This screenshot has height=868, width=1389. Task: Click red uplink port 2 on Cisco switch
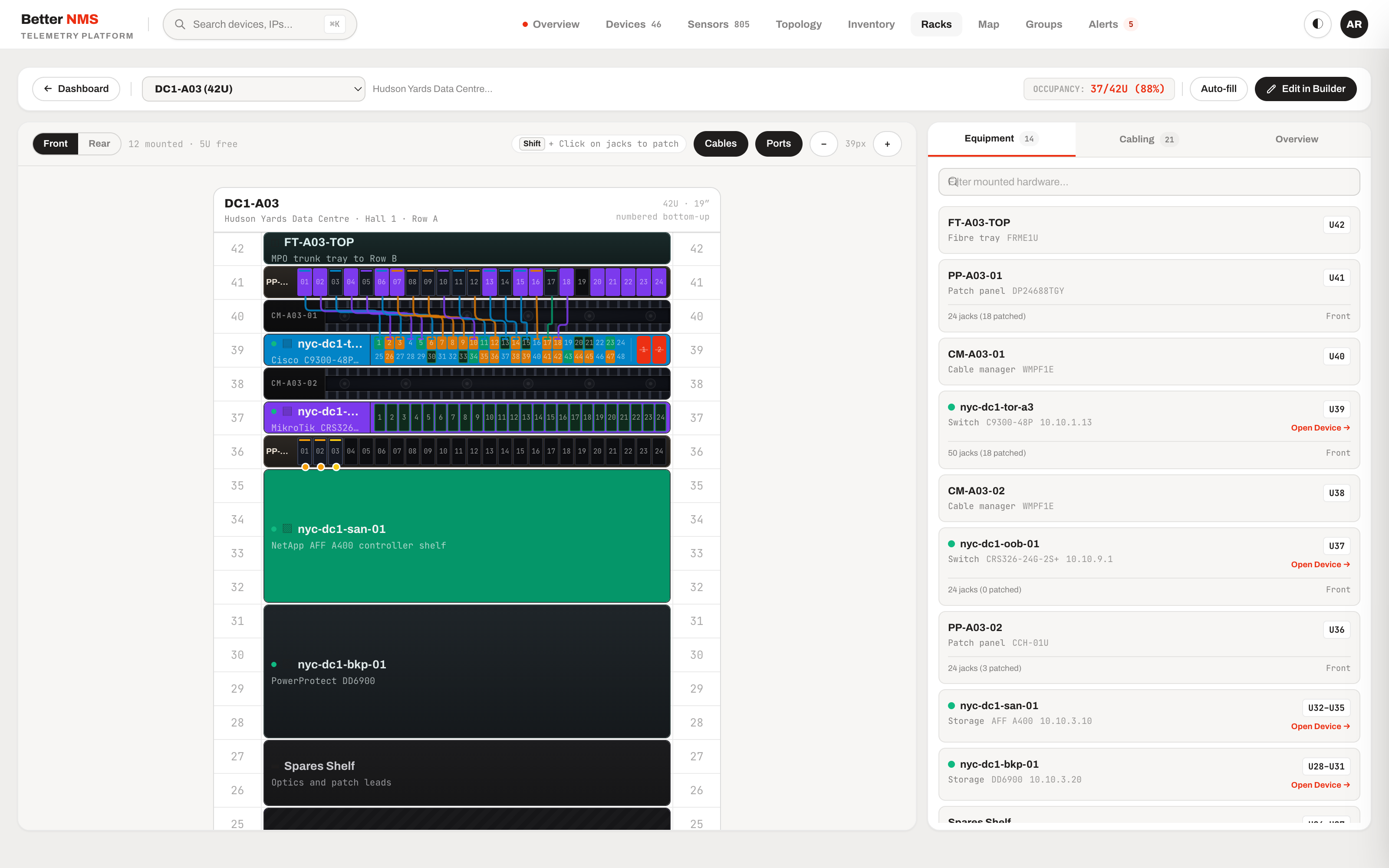659,350
